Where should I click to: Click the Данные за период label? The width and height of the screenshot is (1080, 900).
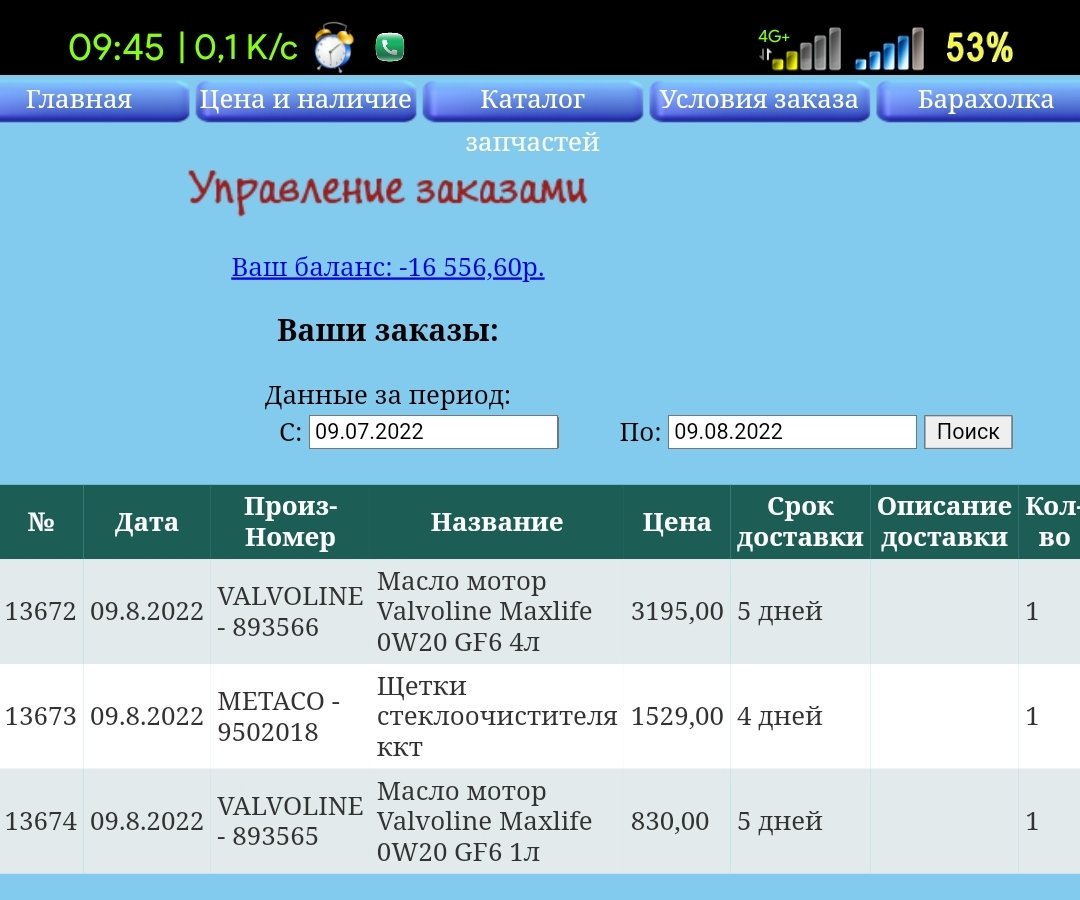388,395
